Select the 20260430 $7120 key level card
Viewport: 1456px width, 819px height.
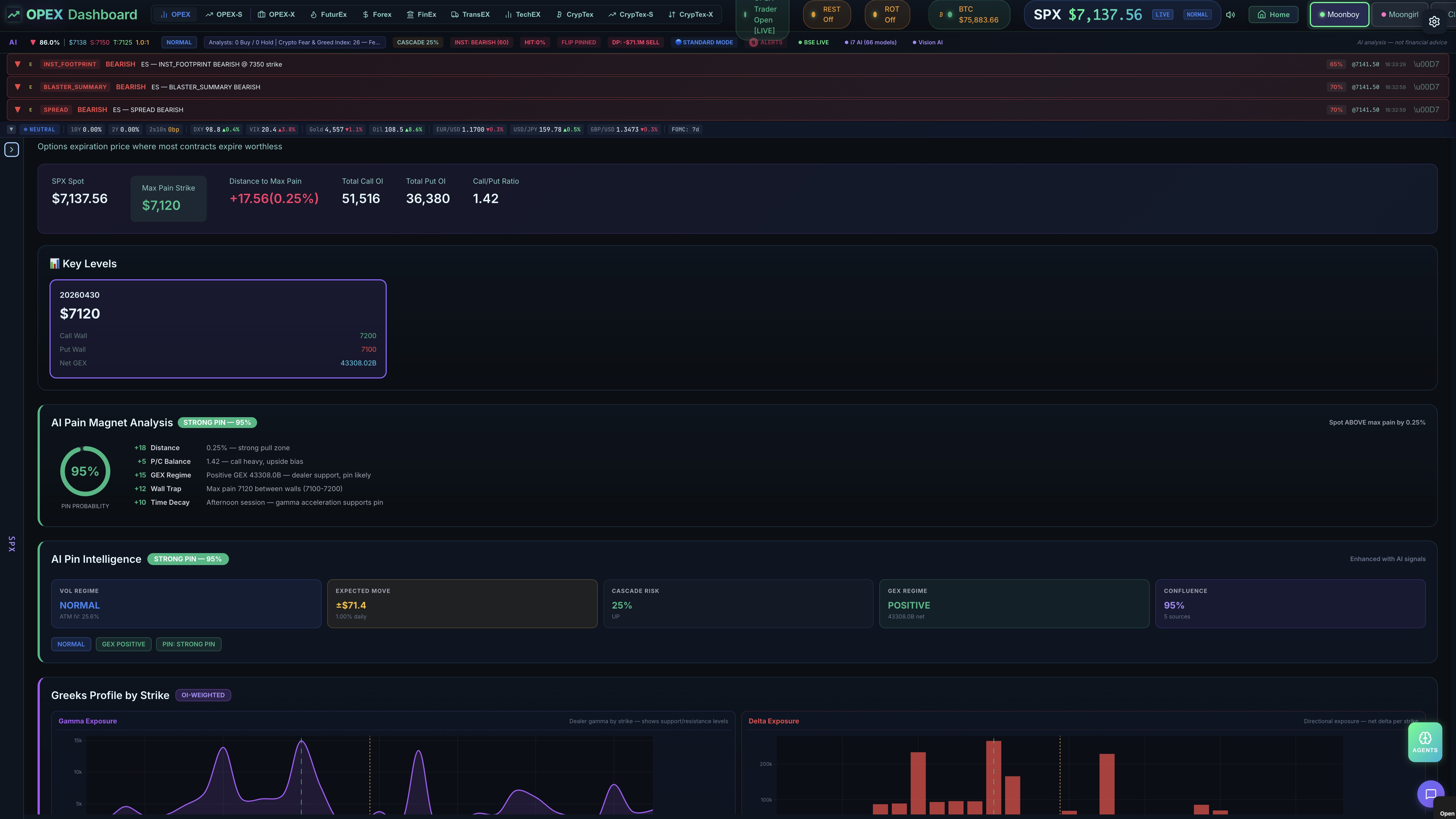pos(218,329)
